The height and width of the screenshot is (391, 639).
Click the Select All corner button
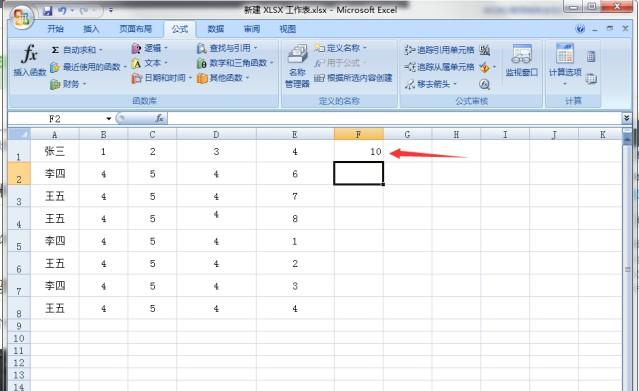tap(19, 134)
